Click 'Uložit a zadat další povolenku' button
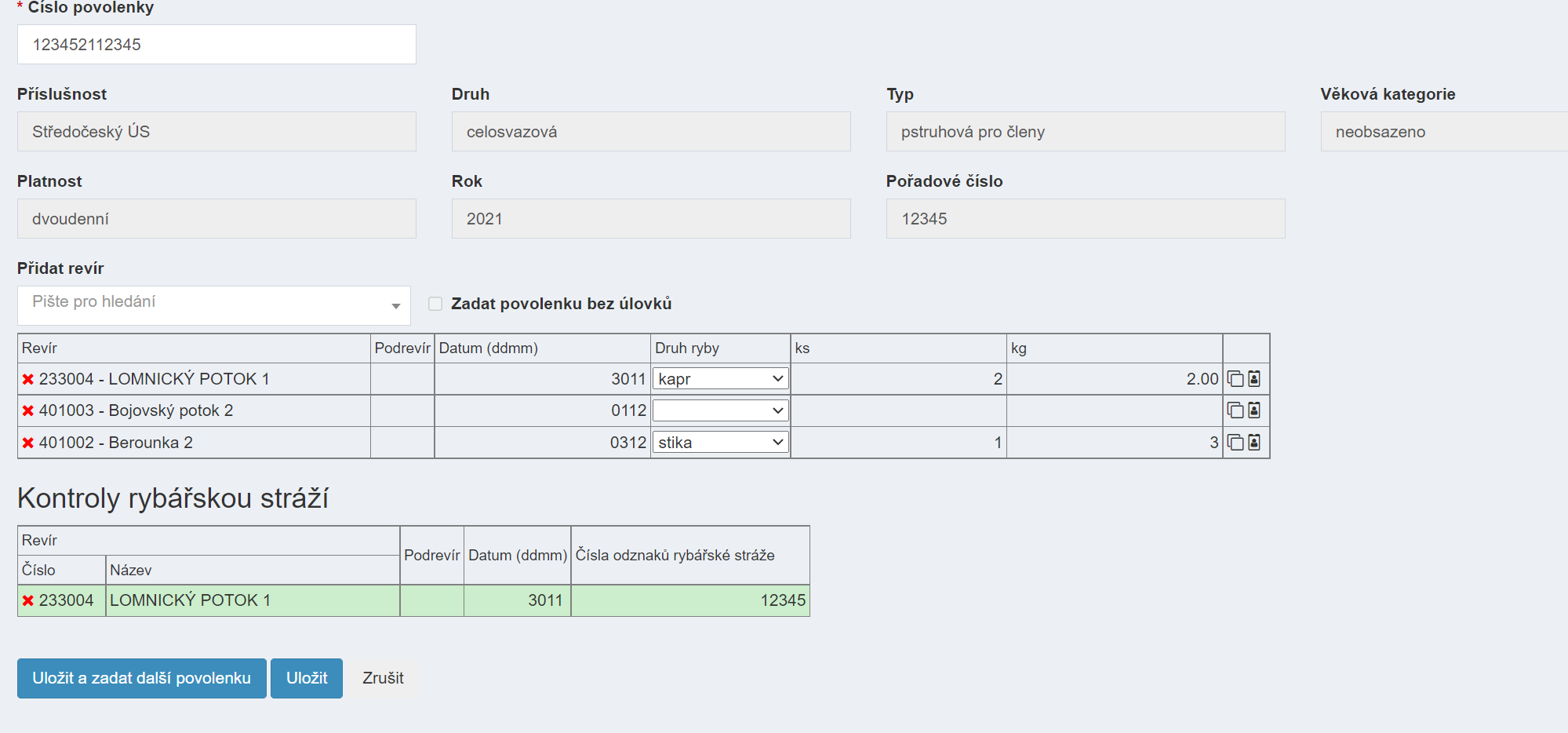 click(142, 678)
